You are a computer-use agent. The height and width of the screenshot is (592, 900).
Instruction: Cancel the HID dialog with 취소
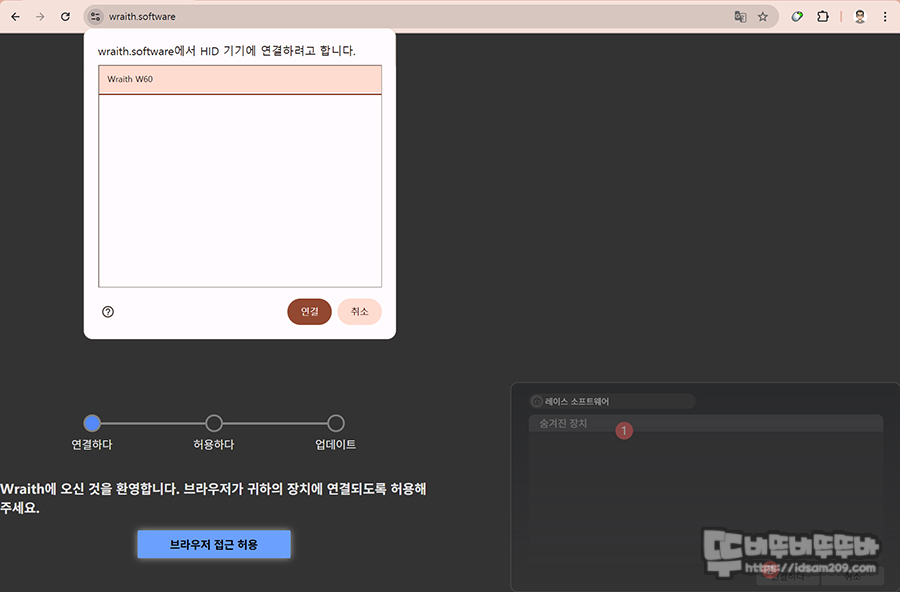[359, 311]
